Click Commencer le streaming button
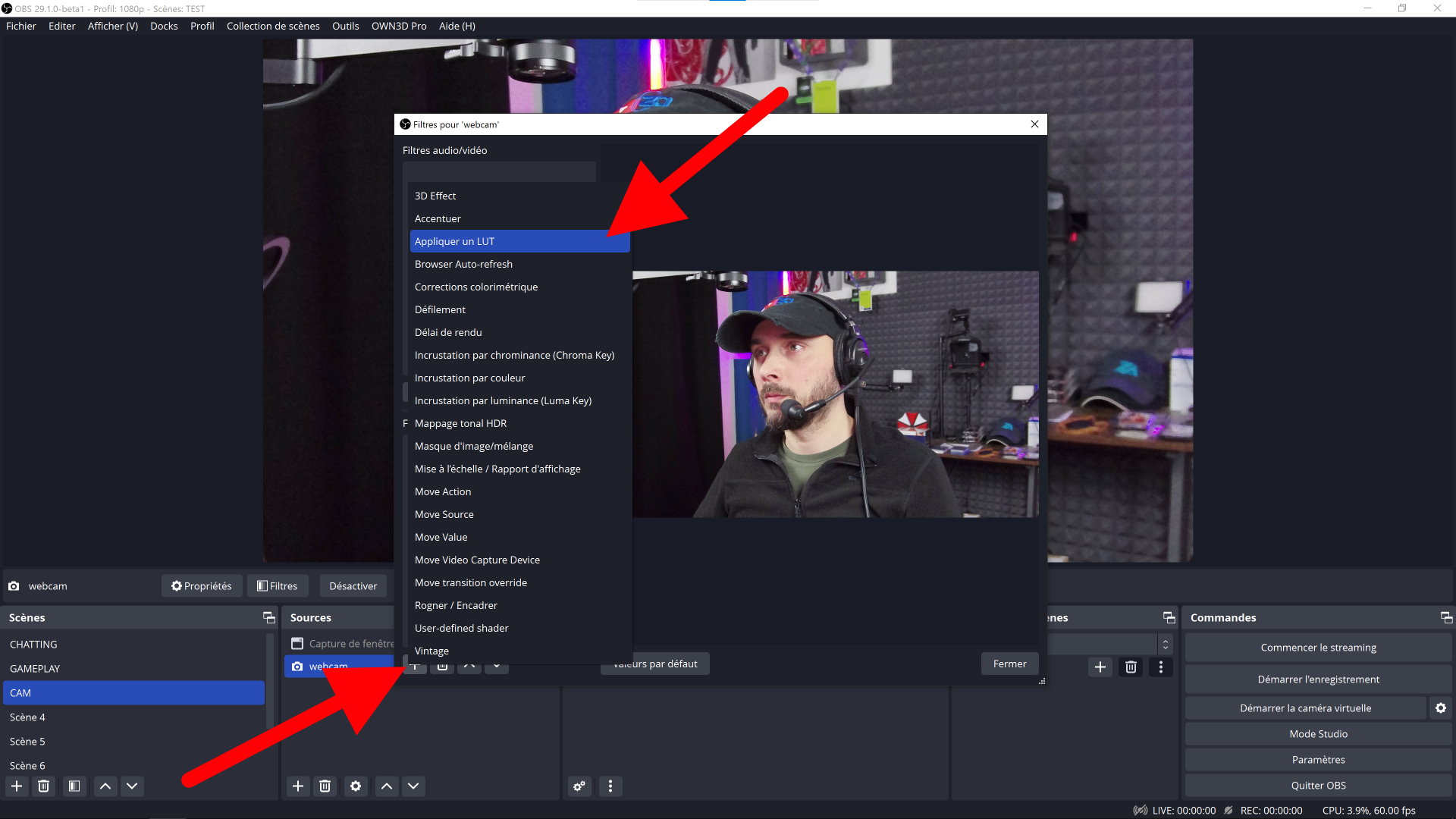The width and height of the screenshot is (1456, 819). [x=1318, y=648]
